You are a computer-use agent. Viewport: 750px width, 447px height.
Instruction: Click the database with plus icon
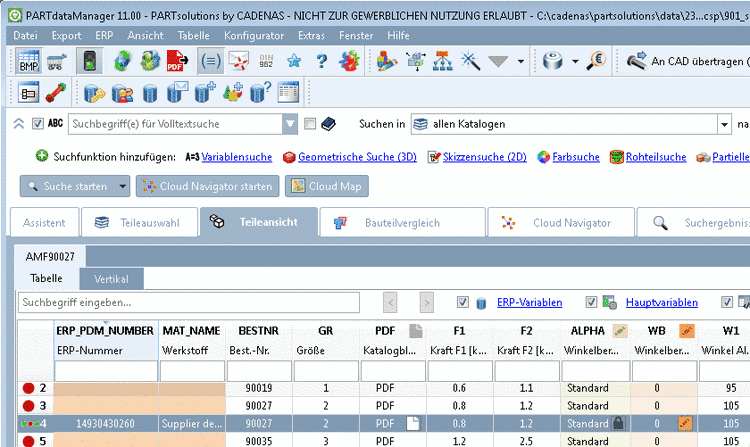tap(205, 92)
